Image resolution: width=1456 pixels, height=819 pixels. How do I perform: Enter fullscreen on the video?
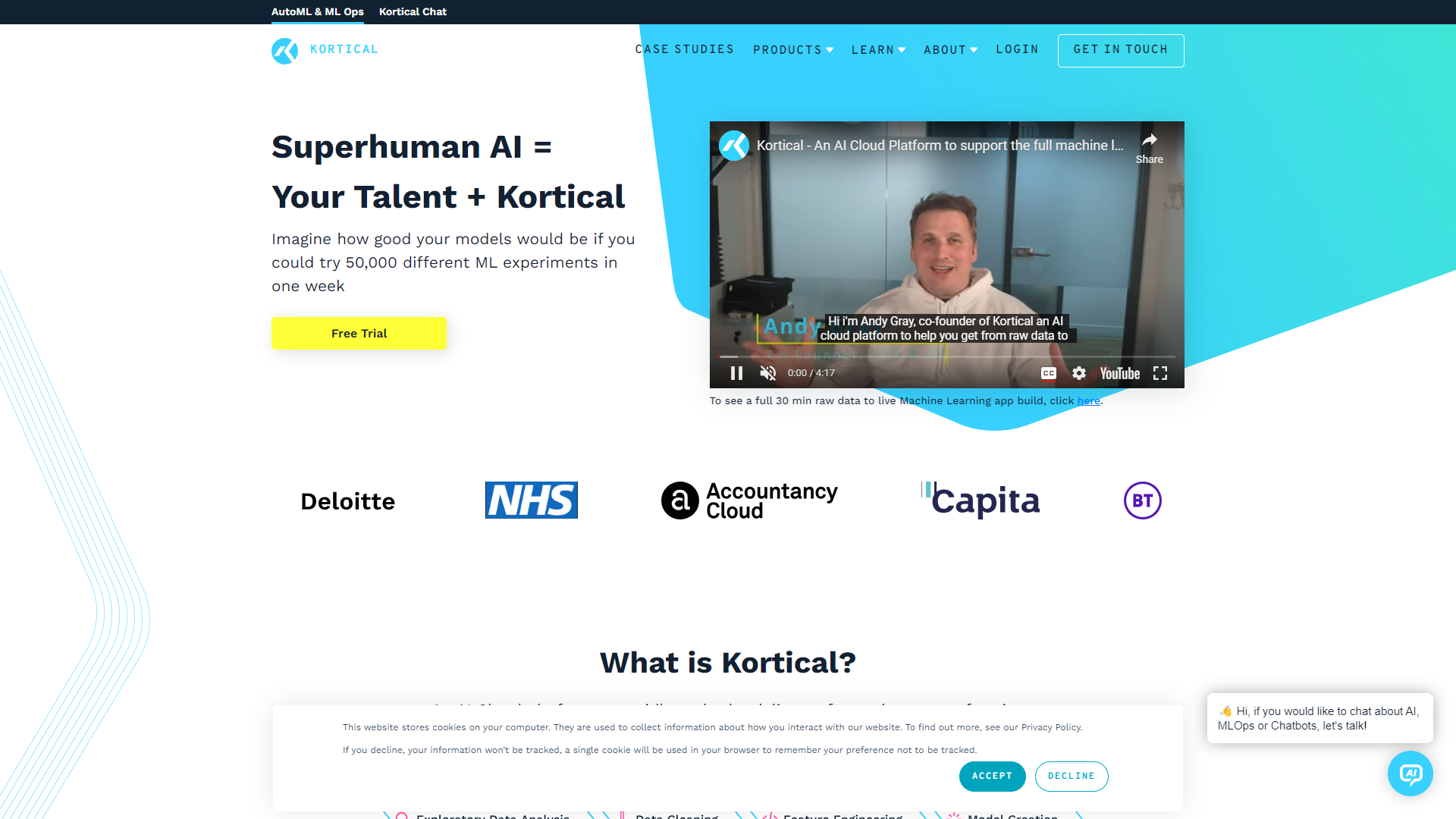click(x=1160, y=373)
